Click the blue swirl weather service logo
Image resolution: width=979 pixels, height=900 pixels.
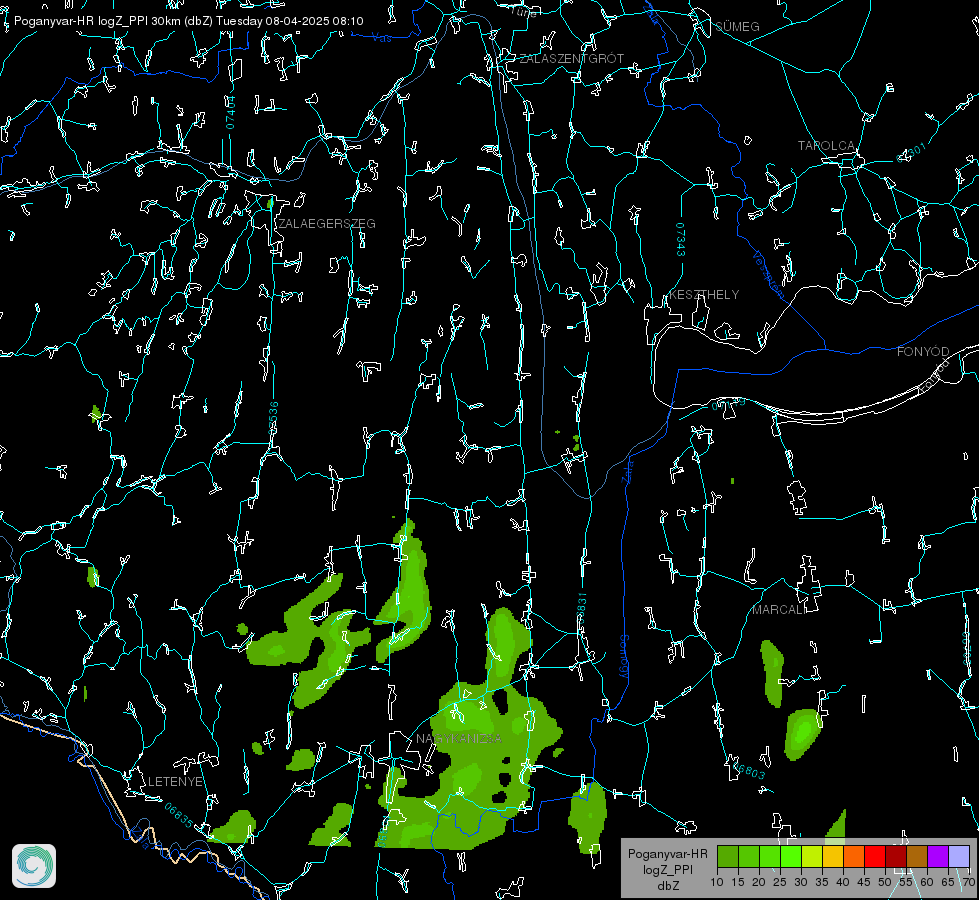[x=34, y=866]
